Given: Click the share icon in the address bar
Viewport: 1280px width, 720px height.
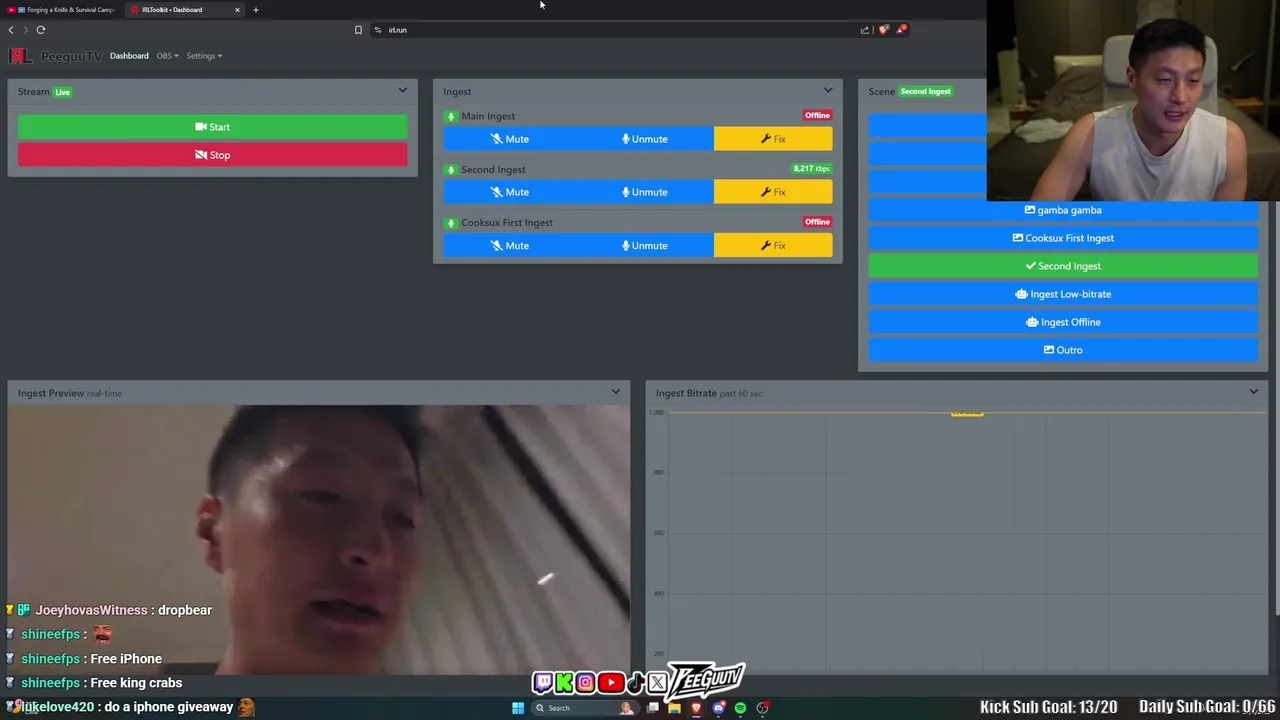Looking at the screenshot, I should 865,30.
